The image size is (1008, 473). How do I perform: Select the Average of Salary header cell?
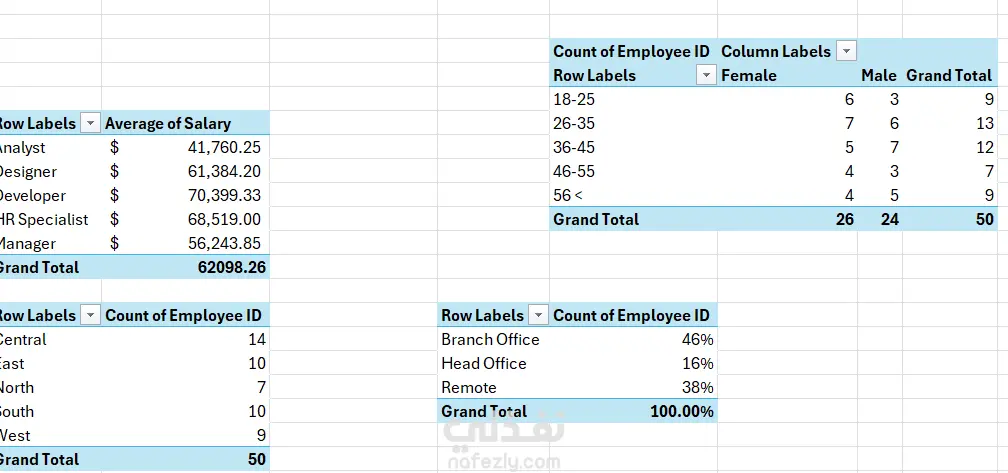(x=185, y=123)
